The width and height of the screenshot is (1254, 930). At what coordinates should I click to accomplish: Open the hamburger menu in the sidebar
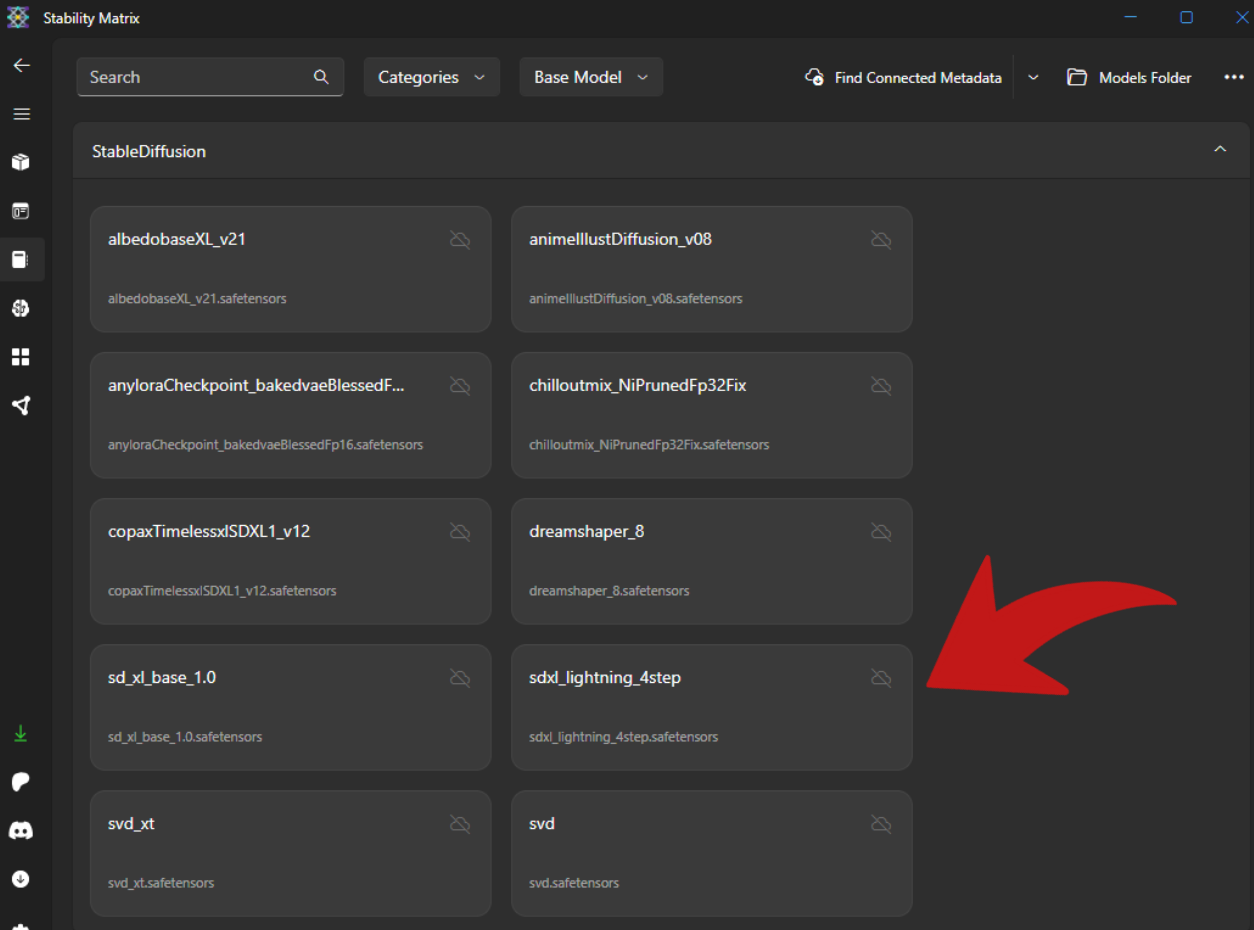[21, 114]
